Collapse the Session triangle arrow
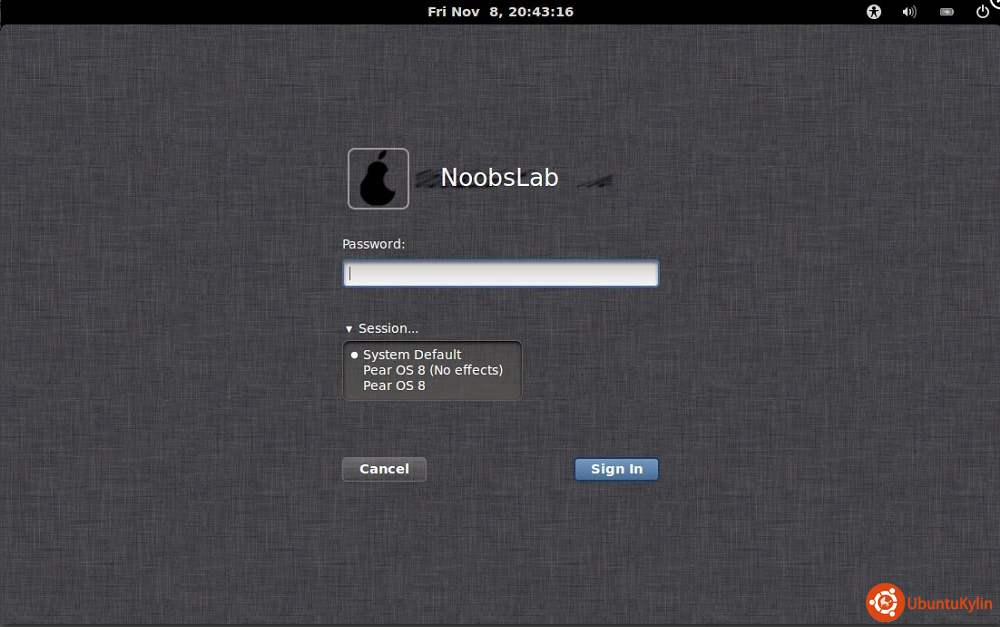The image size is (1000, 627). point(349,329)
